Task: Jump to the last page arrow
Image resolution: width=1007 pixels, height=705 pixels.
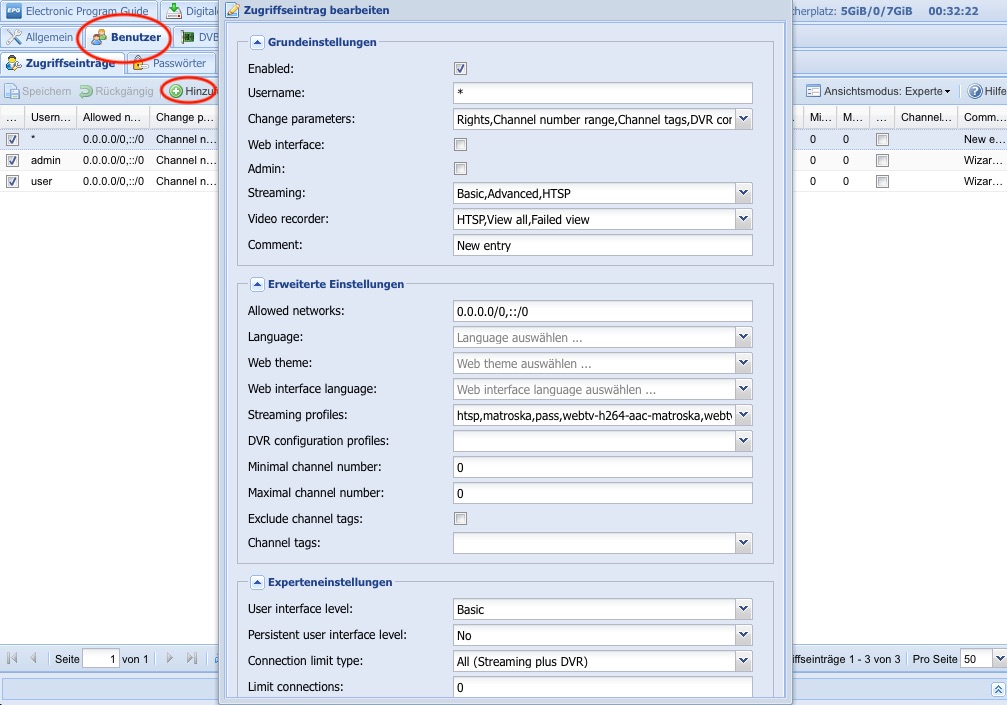Action: click(x=191, y=658)
